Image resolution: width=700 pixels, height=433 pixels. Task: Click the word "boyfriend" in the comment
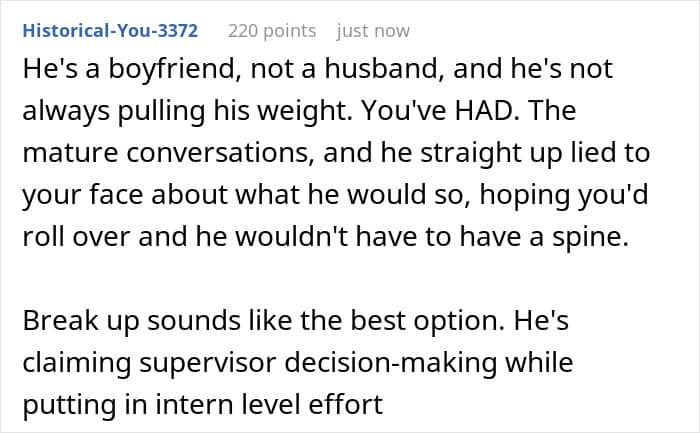142,69
